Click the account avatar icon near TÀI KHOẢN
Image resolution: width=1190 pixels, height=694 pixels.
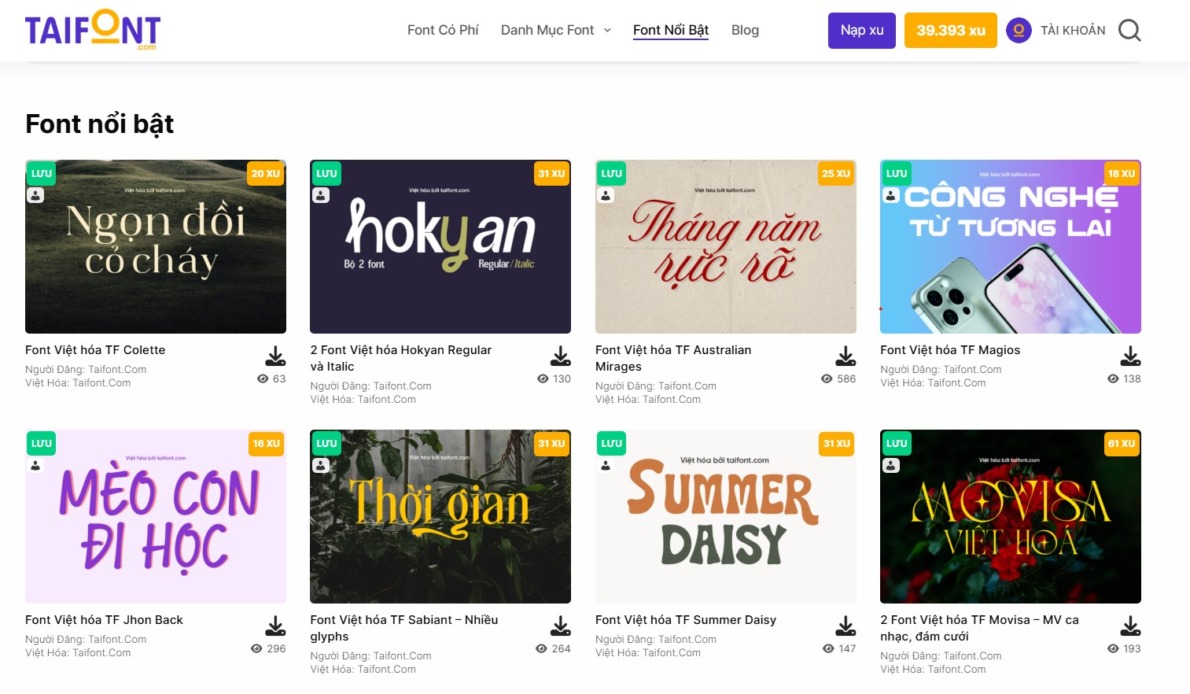[x=1018, y=30]
